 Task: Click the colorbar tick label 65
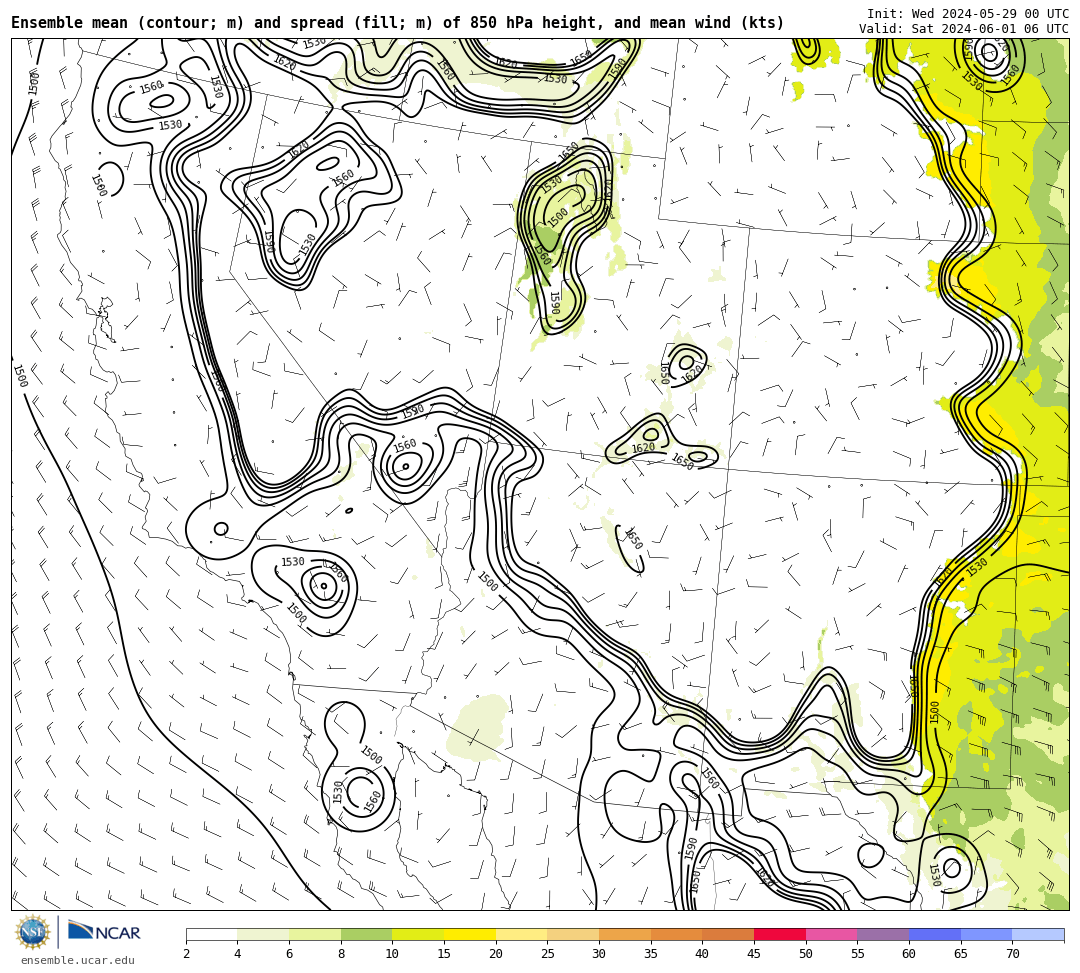961,954
